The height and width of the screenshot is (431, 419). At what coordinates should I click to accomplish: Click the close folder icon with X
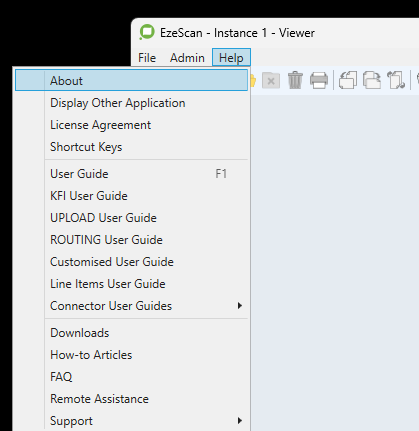point(271,81)
